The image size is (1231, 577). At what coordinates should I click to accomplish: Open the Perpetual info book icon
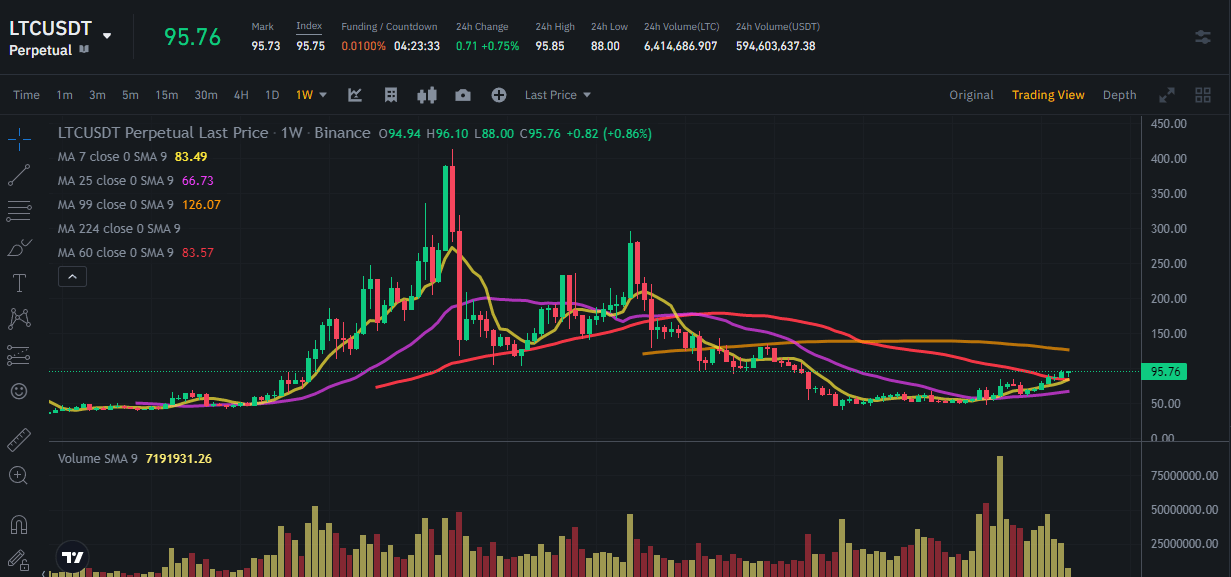point(84,49)
